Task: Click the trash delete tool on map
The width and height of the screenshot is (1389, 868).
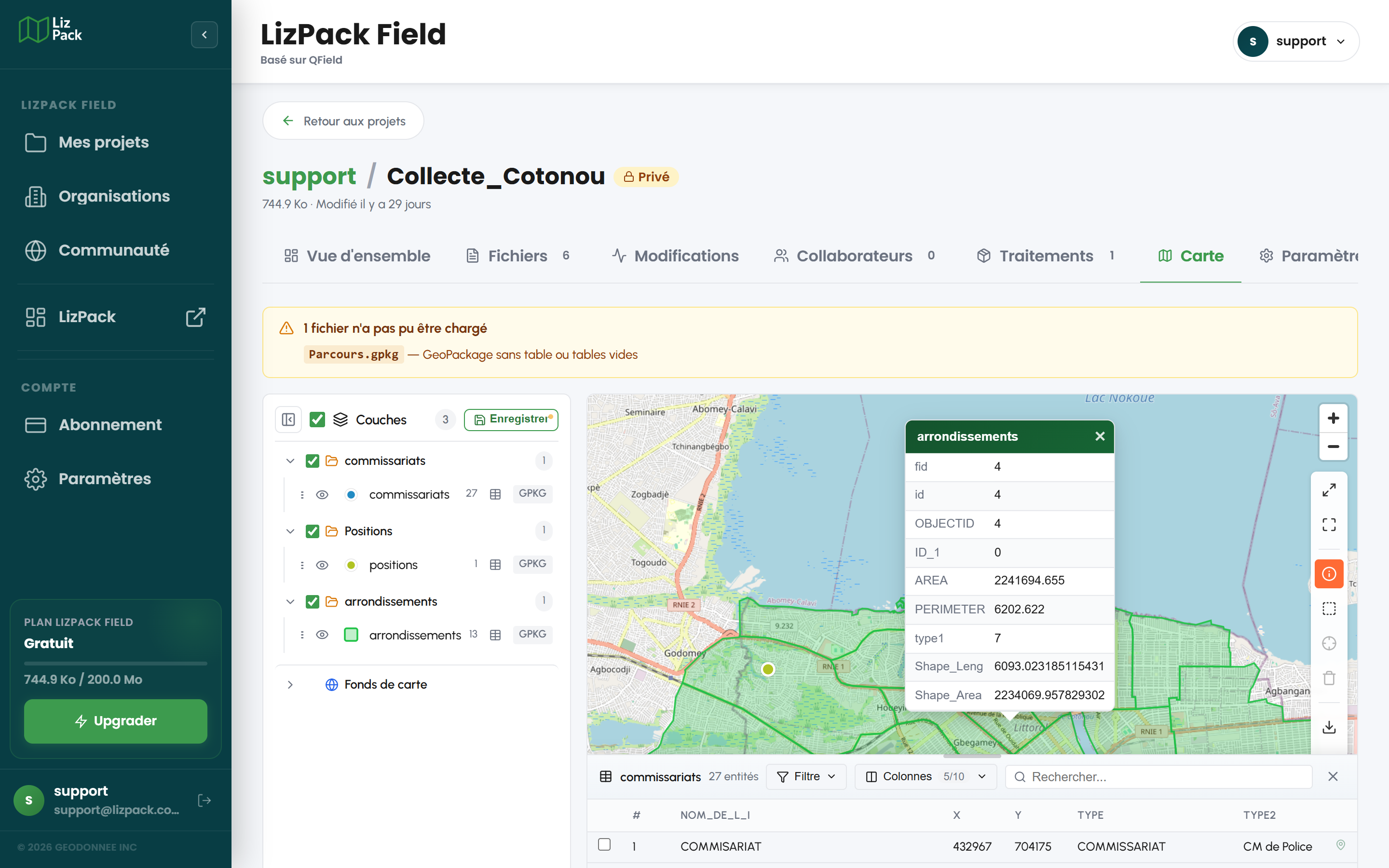Action: tap(1329, 678)
